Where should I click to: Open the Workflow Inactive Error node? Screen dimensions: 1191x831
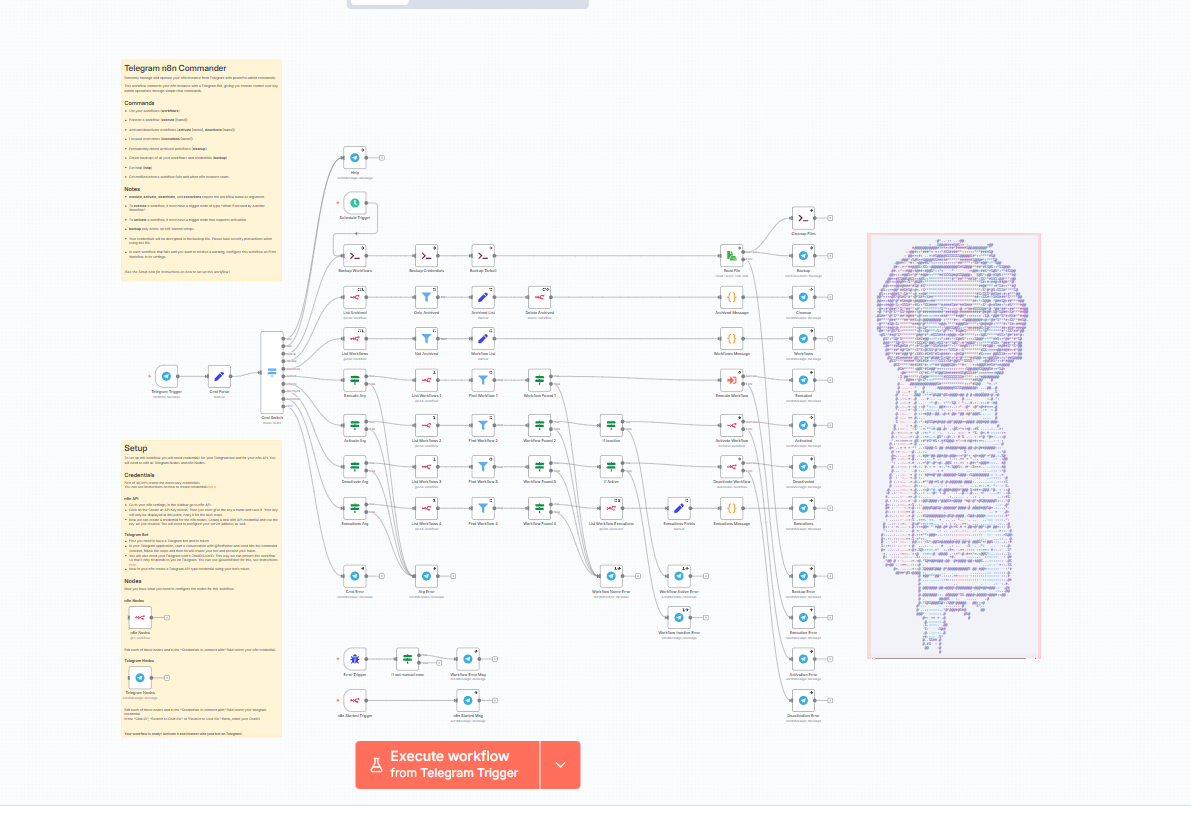pyautogui.click(x=678, y=618)
